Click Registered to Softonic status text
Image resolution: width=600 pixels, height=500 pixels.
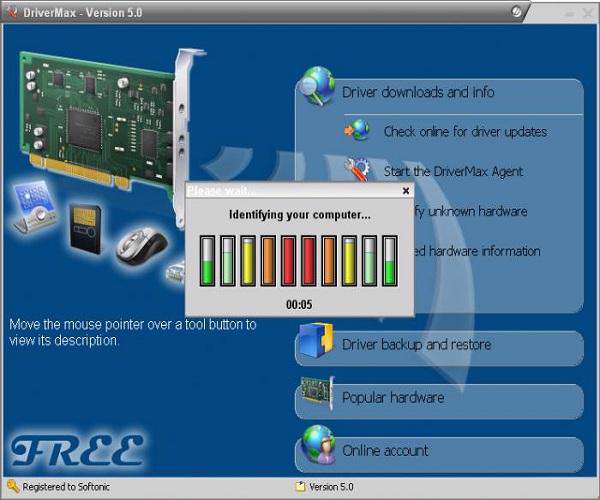[x=66, y=487]
